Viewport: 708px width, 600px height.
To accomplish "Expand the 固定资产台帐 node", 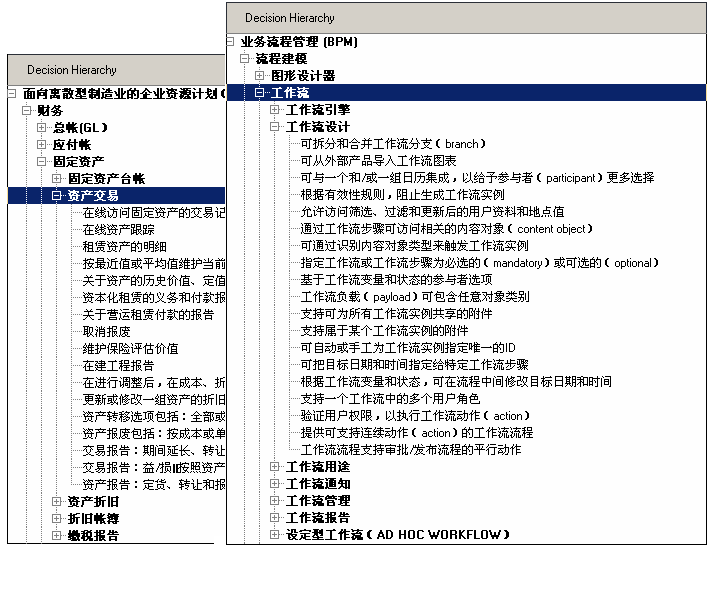I will coord(56,178).
